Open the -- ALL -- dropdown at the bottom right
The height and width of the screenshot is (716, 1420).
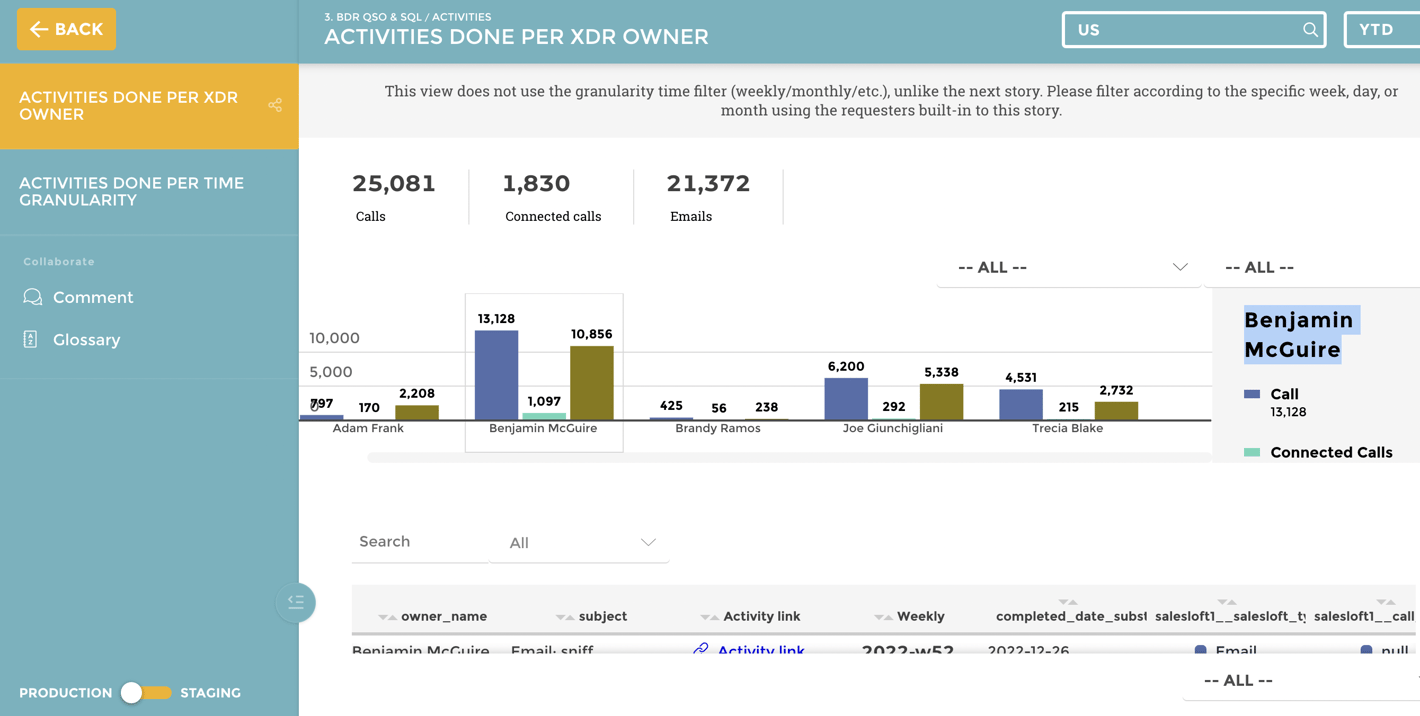click(1237, 680)
